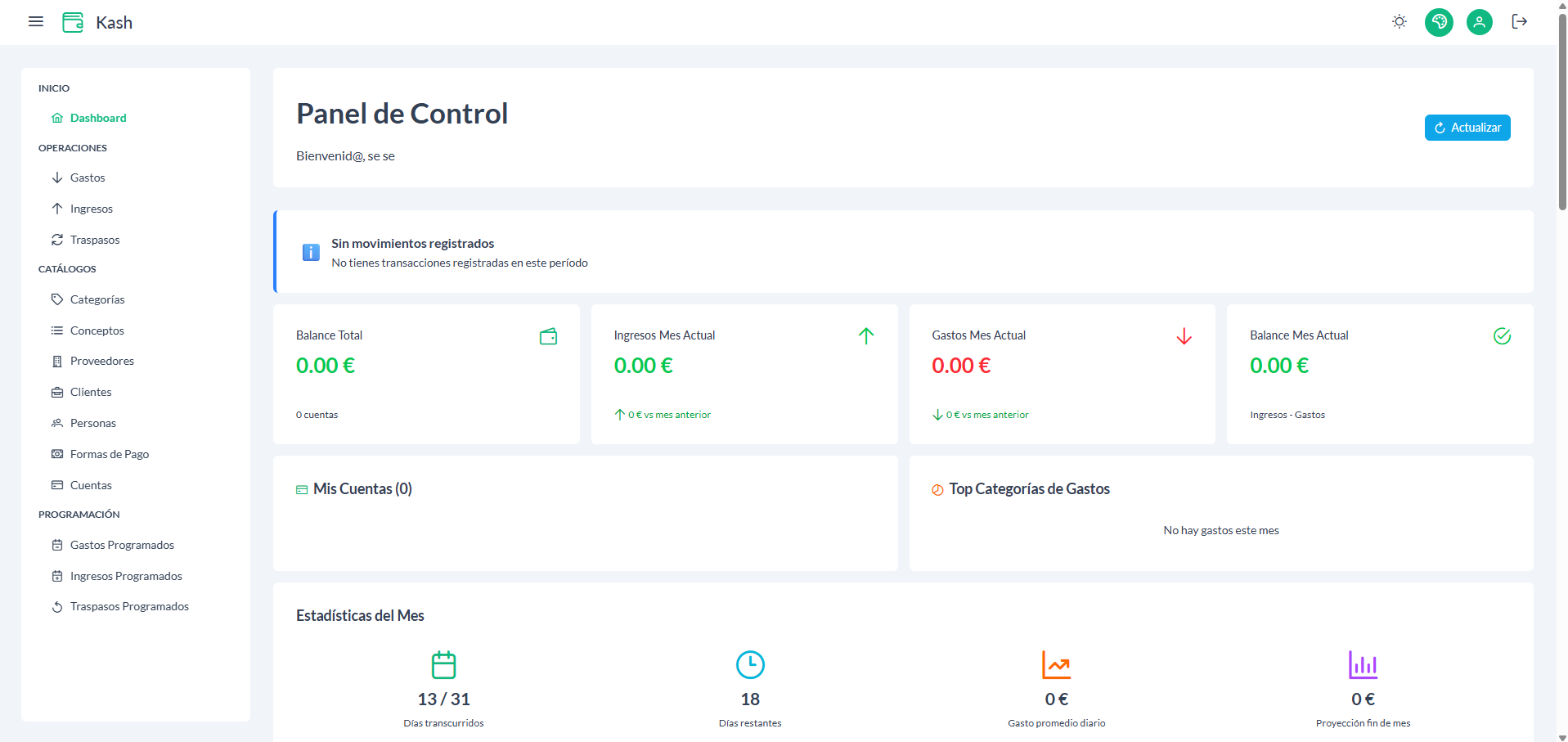Click the green checkmark on Balance Mes Actual

coord(1502,336)
